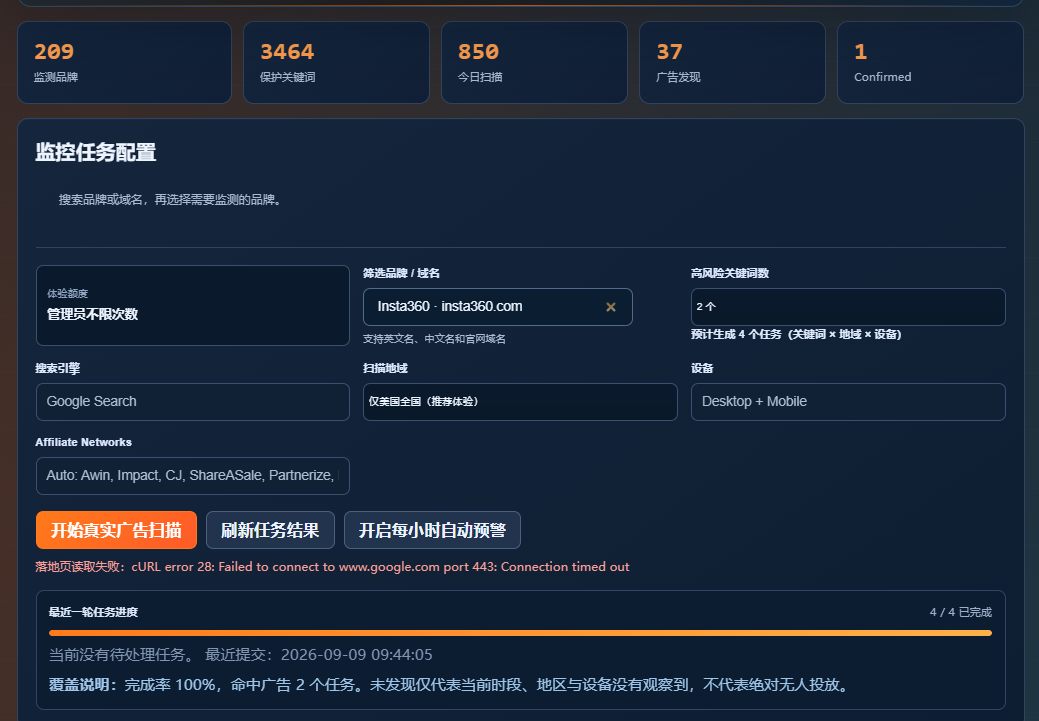Image resolution: width=1039 pixels, height=721 pixels.
Task: Clear the Insta360 brand filter with the X icon
Action: tap(611, 307)
